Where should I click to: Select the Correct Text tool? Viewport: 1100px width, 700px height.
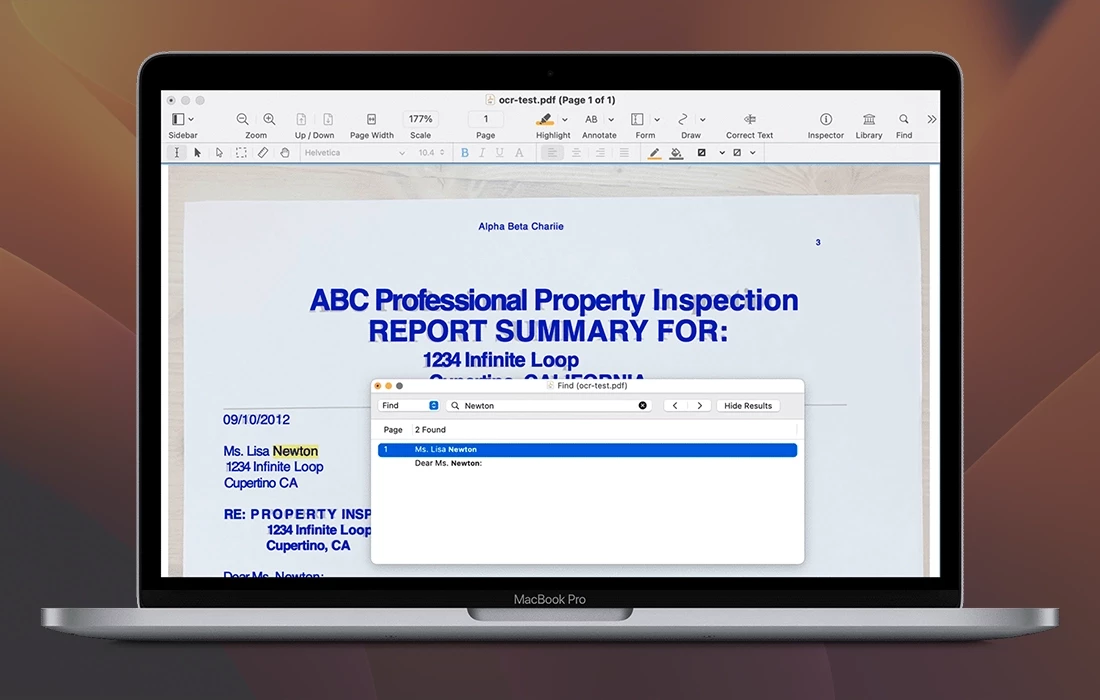tap(749, 119)
